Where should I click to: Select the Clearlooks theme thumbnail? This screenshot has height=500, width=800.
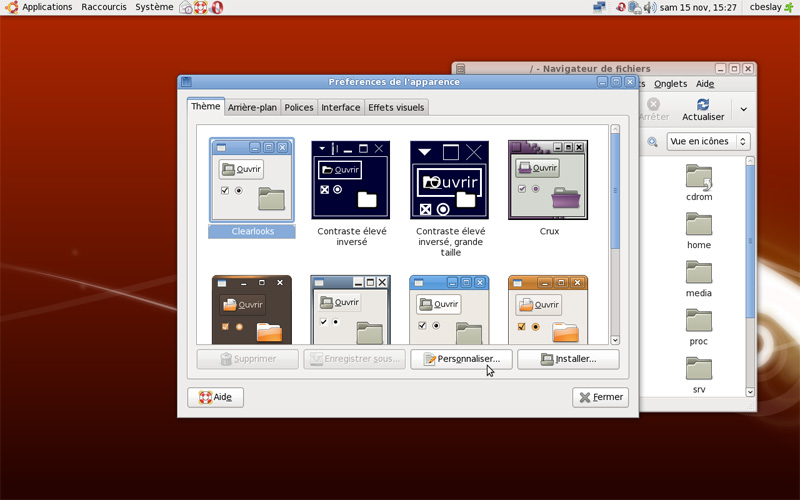pos(252,180)
